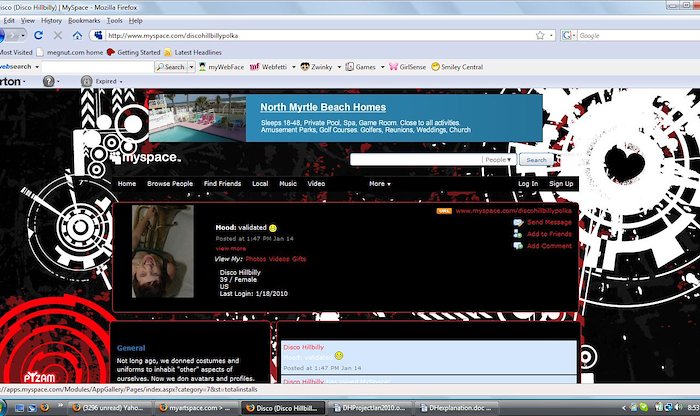Click the Find Friends nav link

(x=222, y=183)
